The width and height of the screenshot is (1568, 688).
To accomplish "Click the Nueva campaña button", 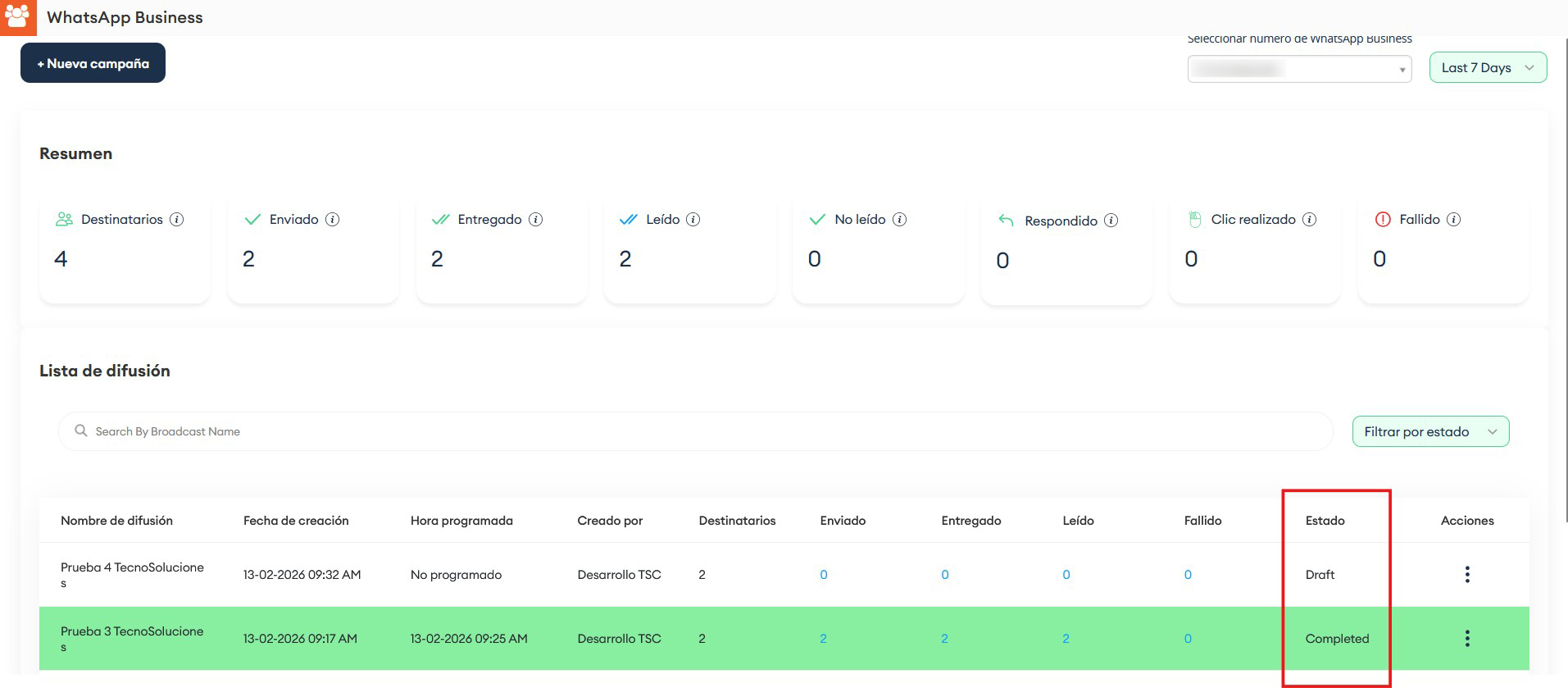I will coord(93,64).
